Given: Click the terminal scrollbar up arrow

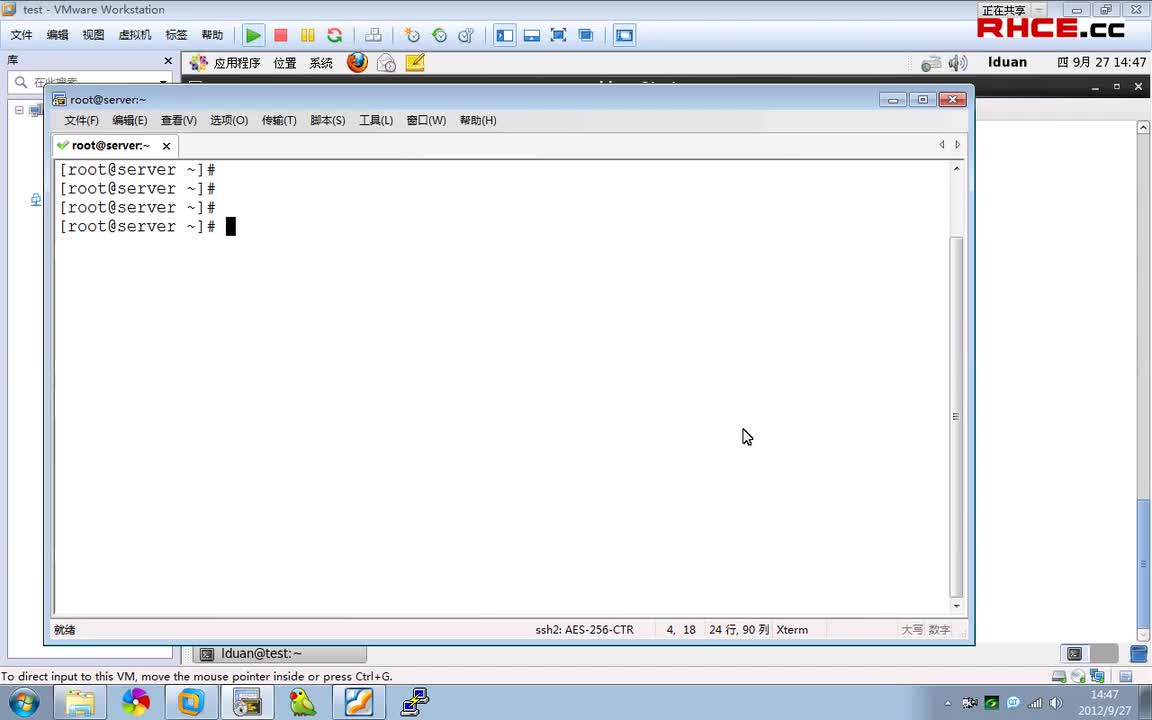Looking at the screenshot, I should [957, 169].
